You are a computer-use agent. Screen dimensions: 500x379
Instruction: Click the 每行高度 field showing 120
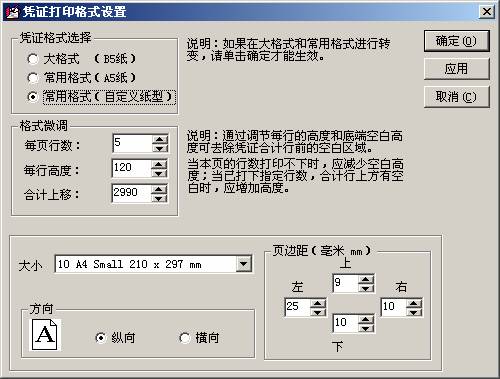[132, 169]
